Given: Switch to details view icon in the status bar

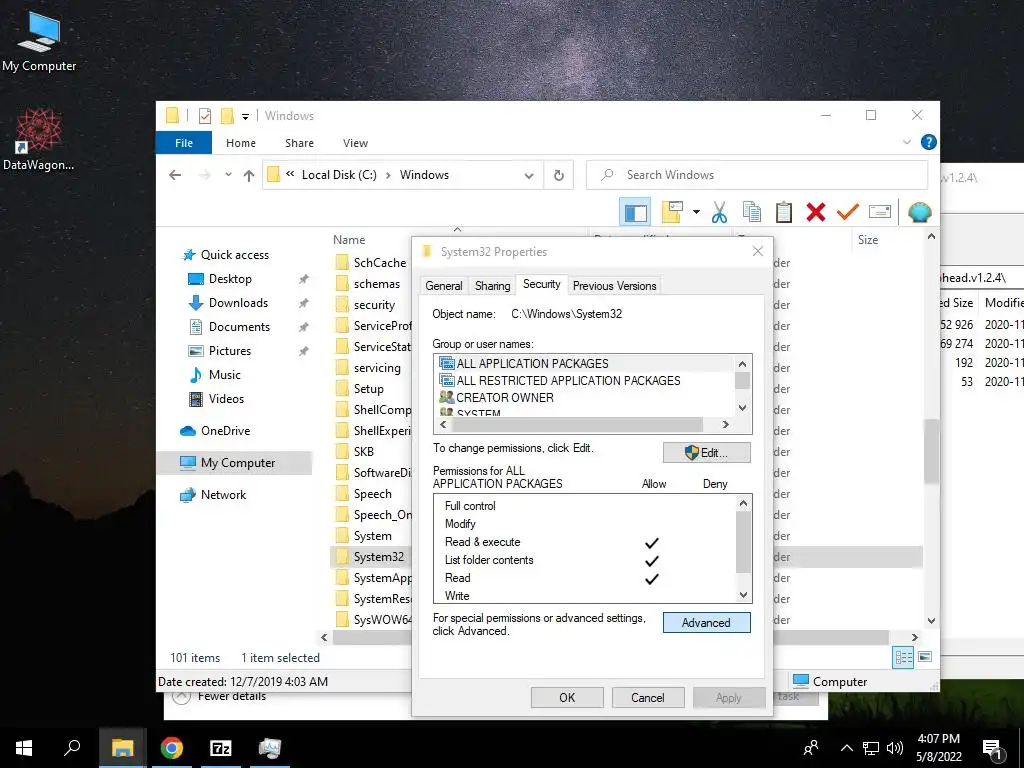Looking at the screenshot, I should tap(903, 658).
